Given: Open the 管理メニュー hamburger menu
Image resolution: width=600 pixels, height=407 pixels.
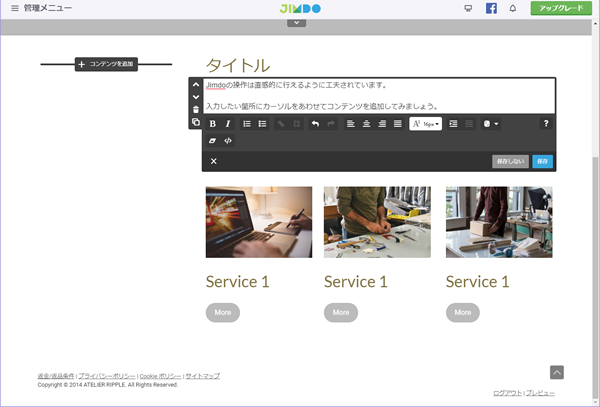Looking at the screenshot, I should click(x=15, y=8).
